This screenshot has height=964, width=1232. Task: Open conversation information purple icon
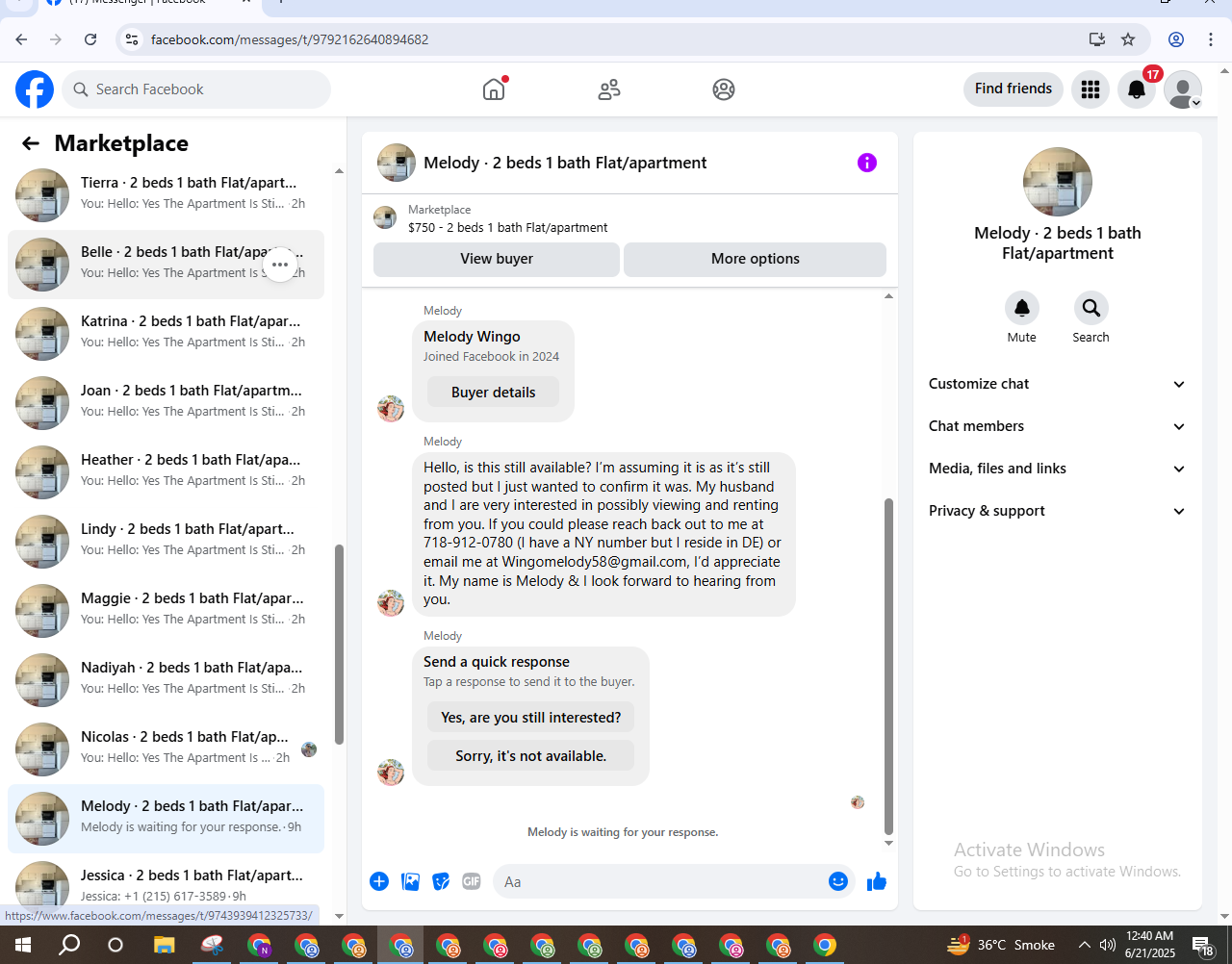click(x=867, y=163)
